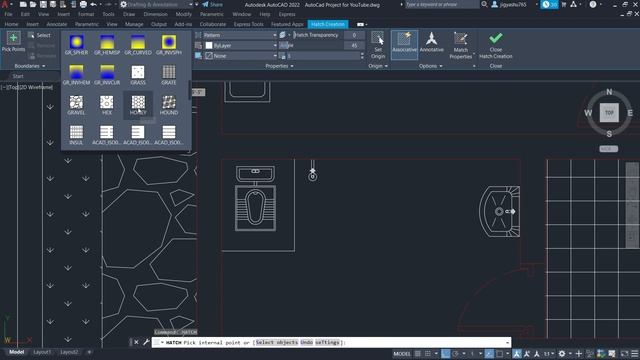Image resolution: width=640 pixels, height=360 pixels.
Task: Expand the Boundaries panel
Action: [x=30, y=66]
